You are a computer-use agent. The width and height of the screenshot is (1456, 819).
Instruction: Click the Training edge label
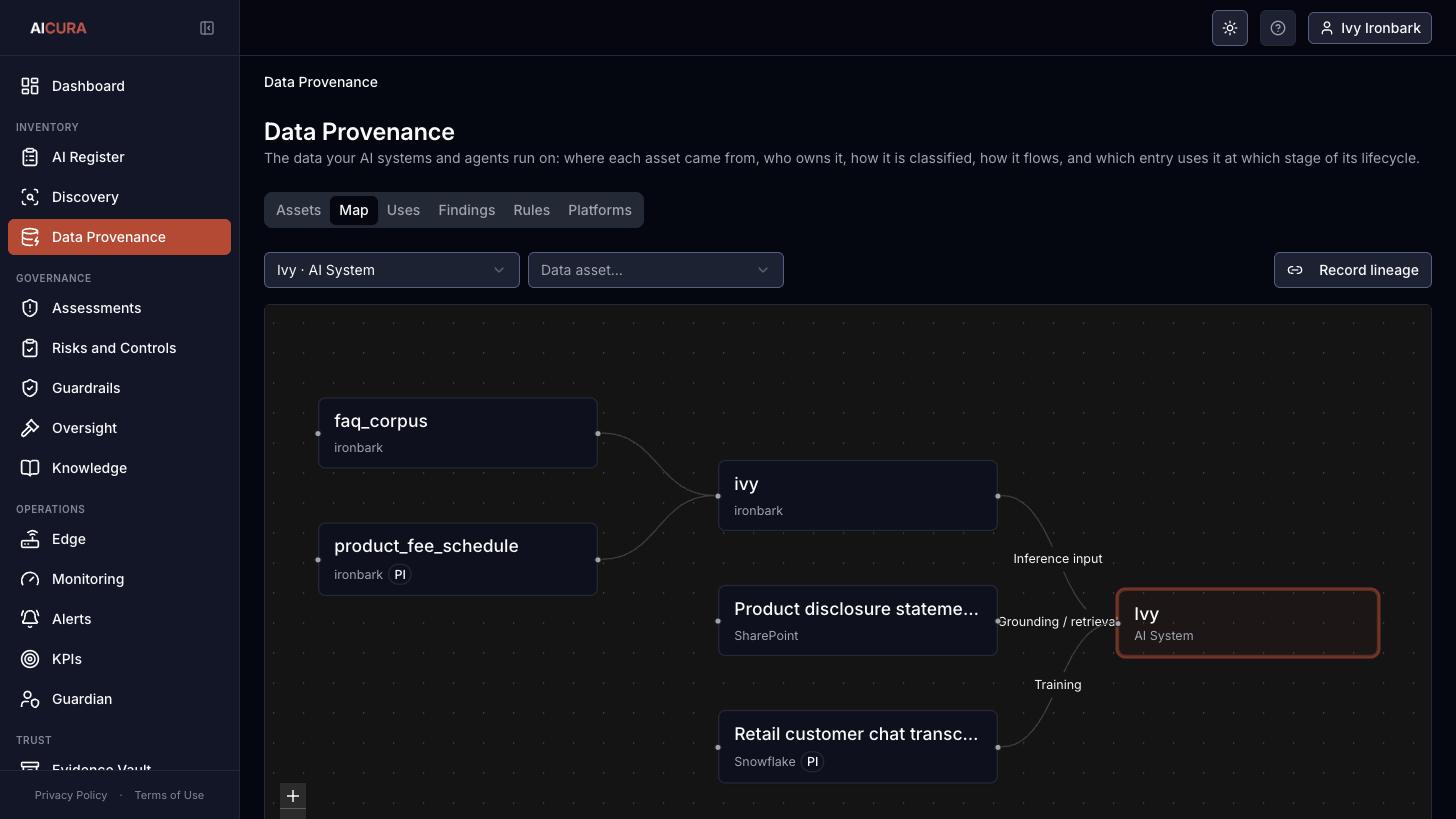coord(1058,685)
